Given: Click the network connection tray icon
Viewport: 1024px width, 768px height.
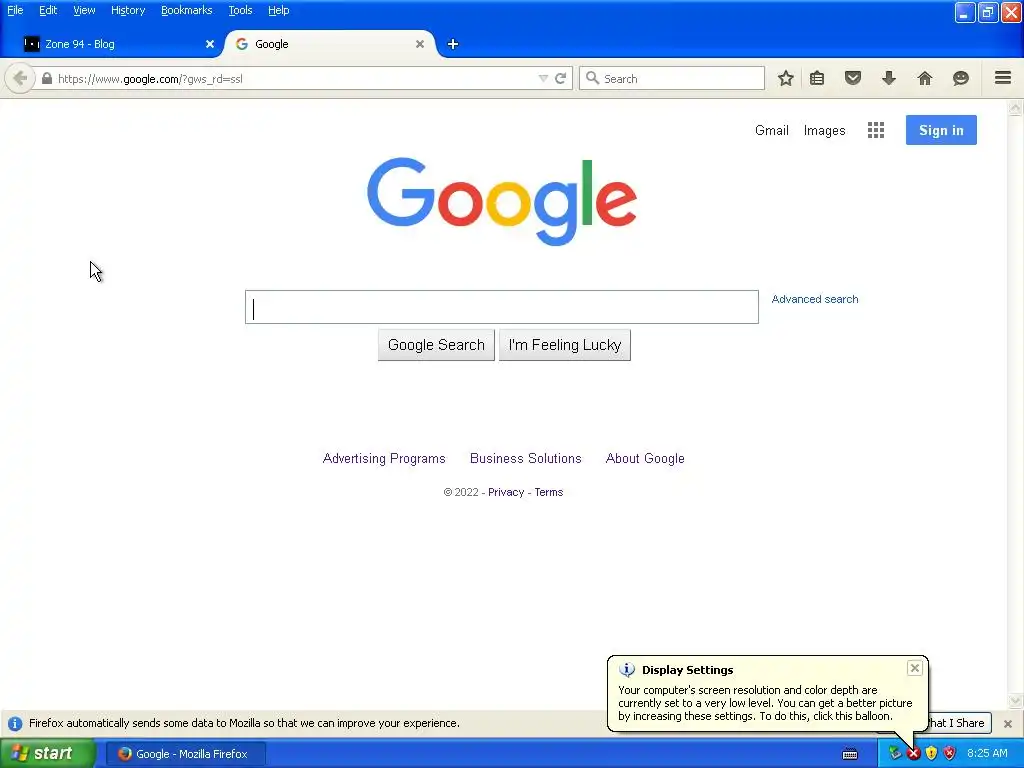Looking at the screenshot, I should 895,754.
